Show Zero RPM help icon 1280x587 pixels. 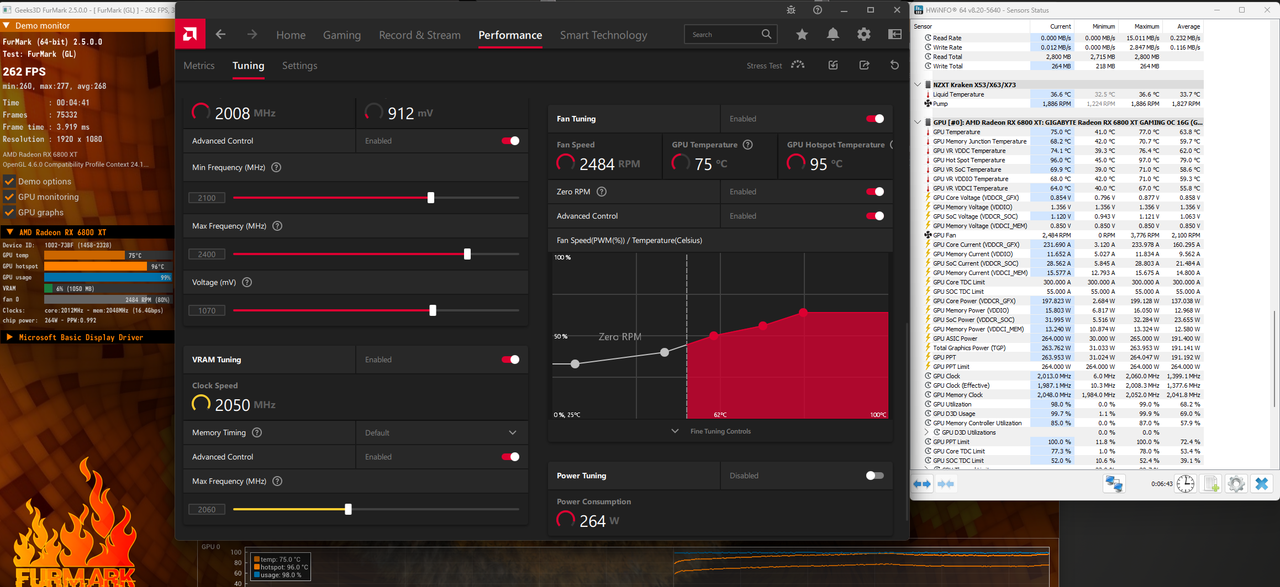(x=601, y=191)
